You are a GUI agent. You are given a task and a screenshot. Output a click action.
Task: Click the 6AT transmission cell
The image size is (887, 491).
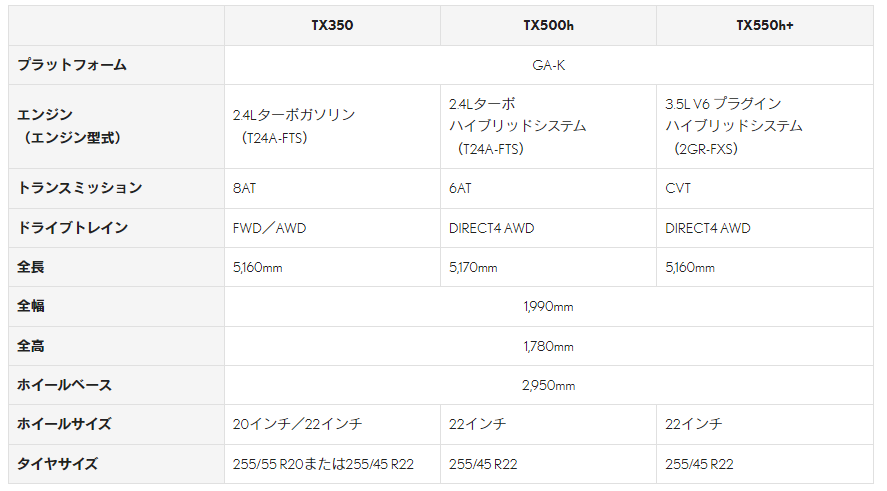tap(548, 188)
